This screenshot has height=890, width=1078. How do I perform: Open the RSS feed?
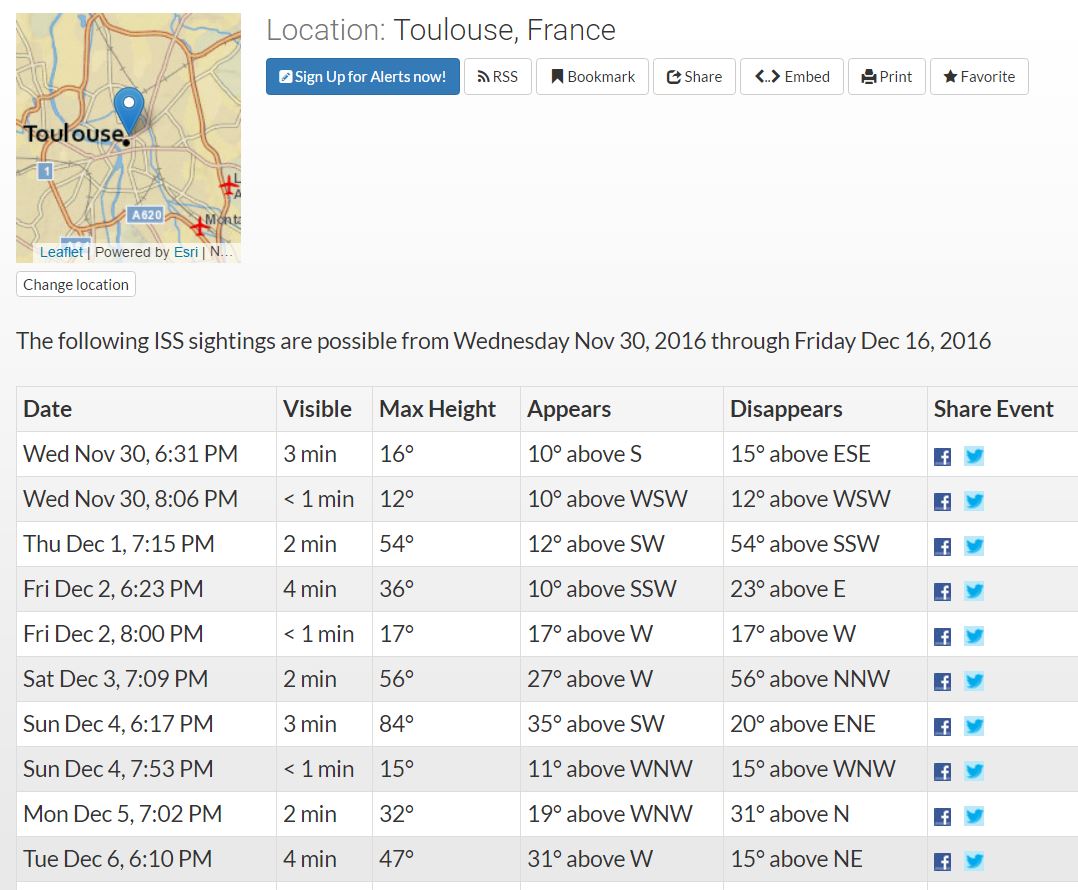[497, 77]
